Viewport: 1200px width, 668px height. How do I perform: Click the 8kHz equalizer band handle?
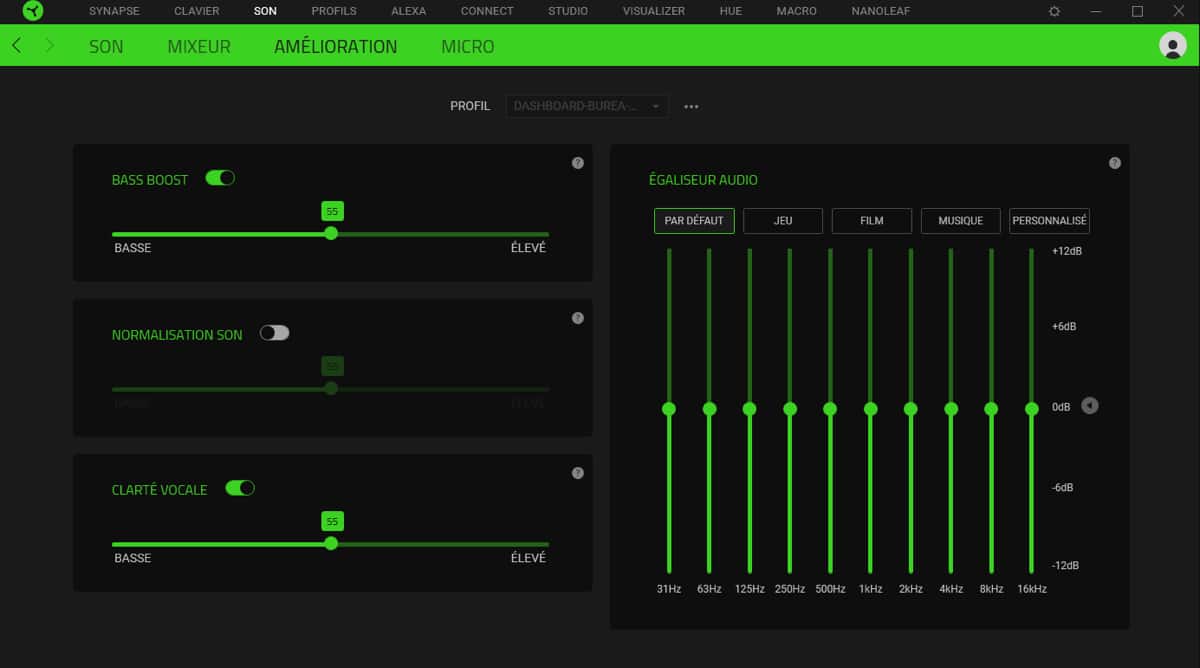pyautogui.click(x=991, y=408)
